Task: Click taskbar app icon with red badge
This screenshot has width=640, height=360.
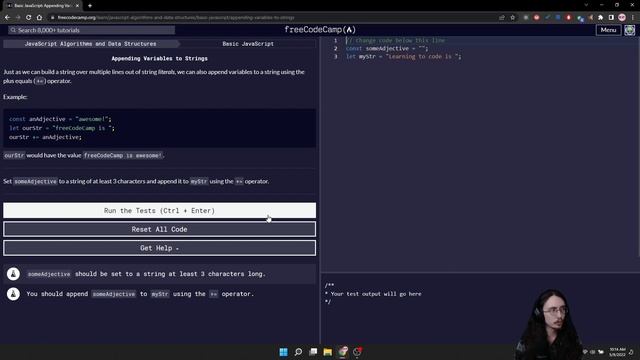Action: point(358,352)
